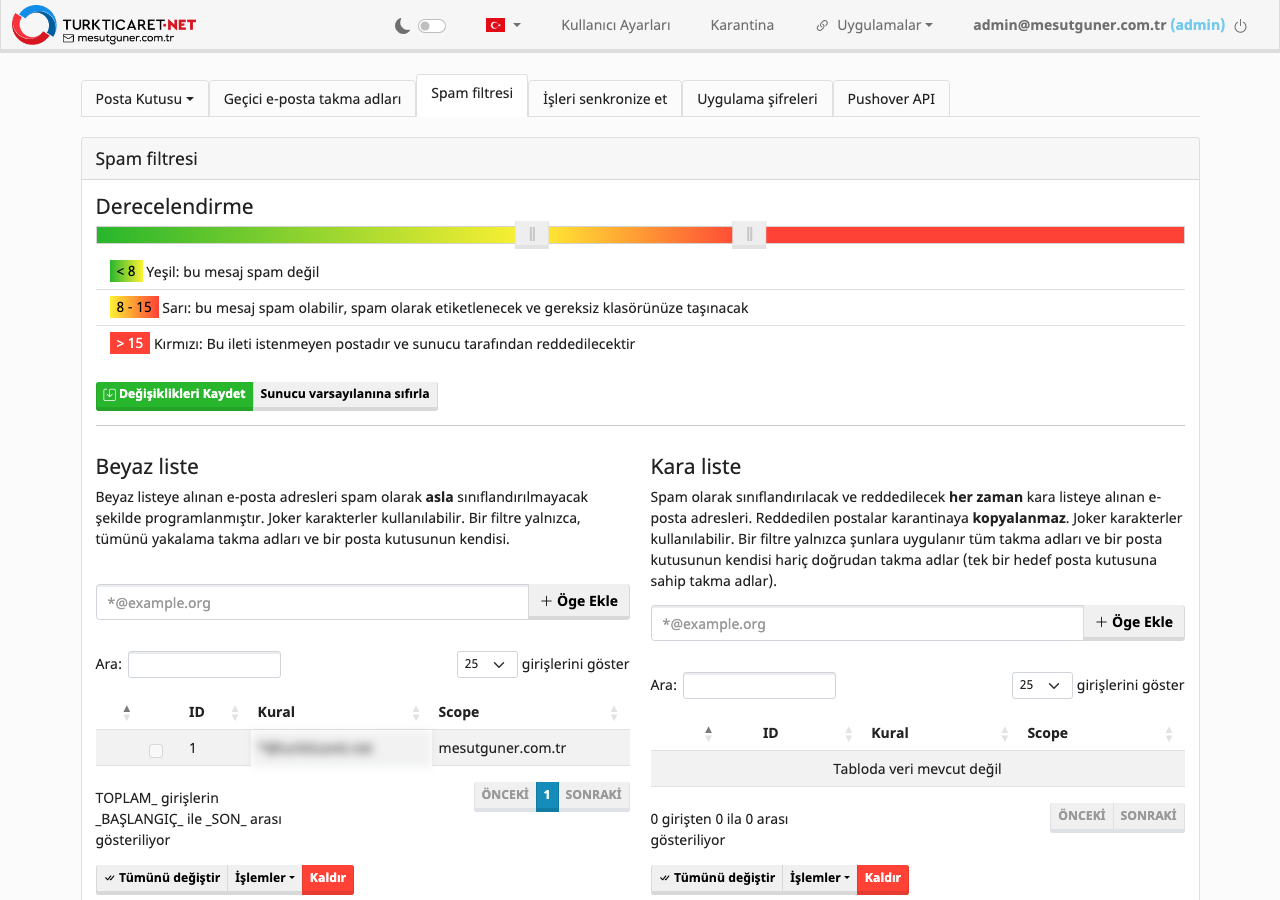Open İşlemler dropdown under Beyaz liste
Viewport: 1280px width, 900px height.
[265, 878]
